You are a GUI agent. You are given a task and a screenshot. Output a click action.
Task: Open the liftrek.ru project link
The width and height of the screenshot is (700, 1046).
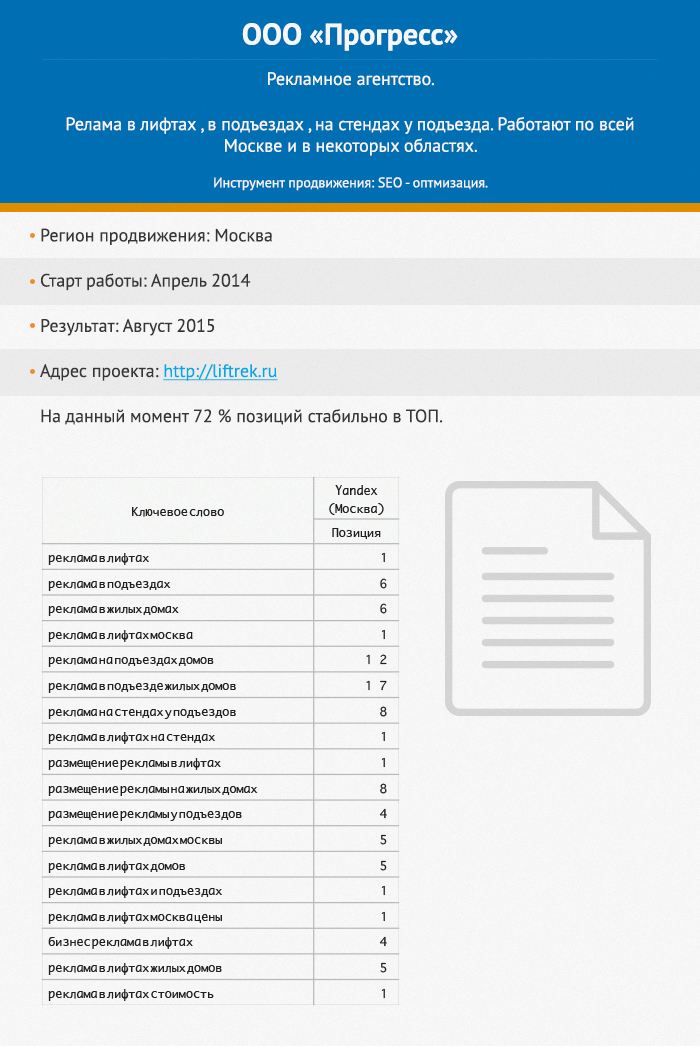pyautogui.click(x=220, y=371)
